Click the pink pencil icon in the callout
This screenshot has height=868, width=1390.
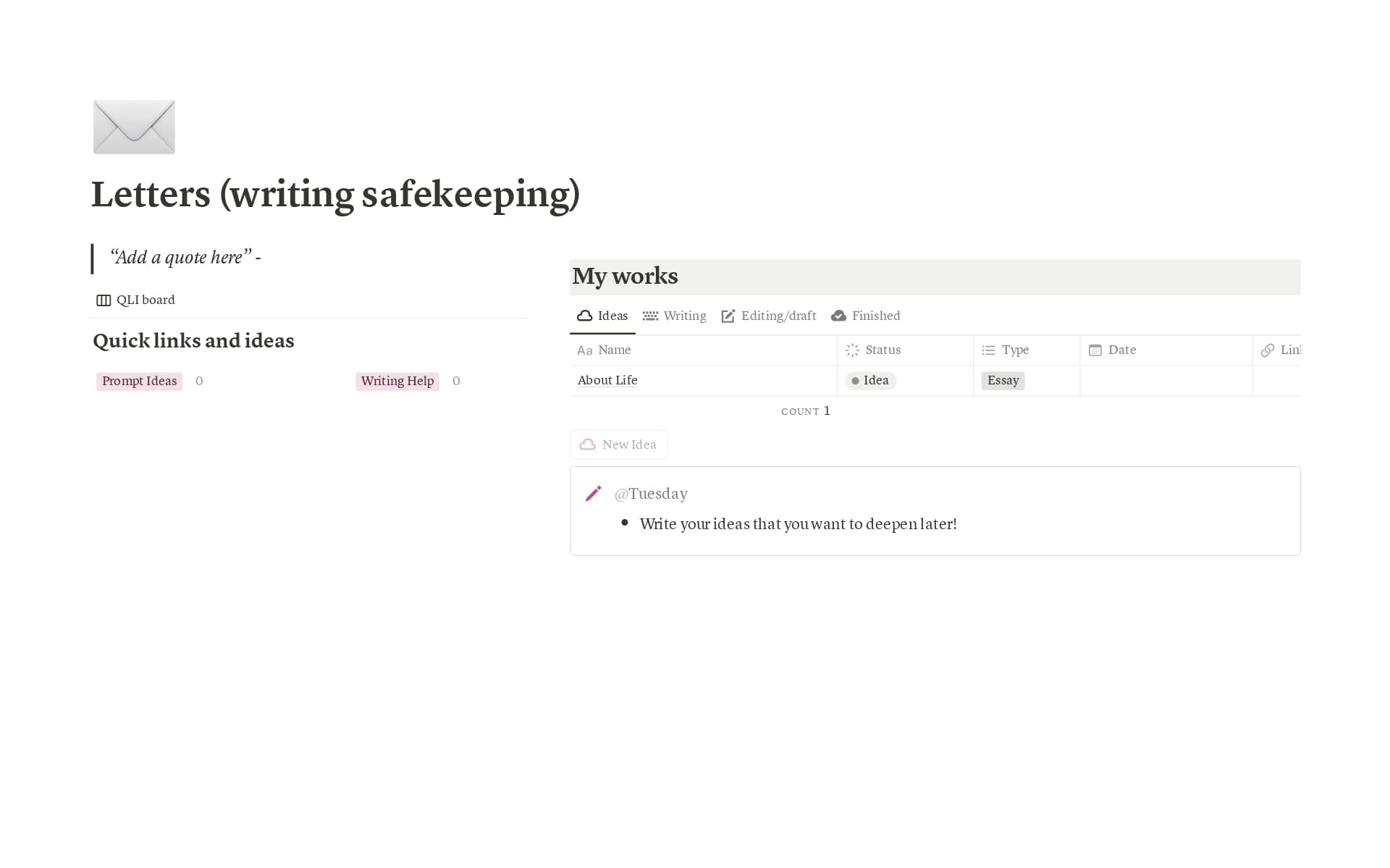click(x=594, y=493)
